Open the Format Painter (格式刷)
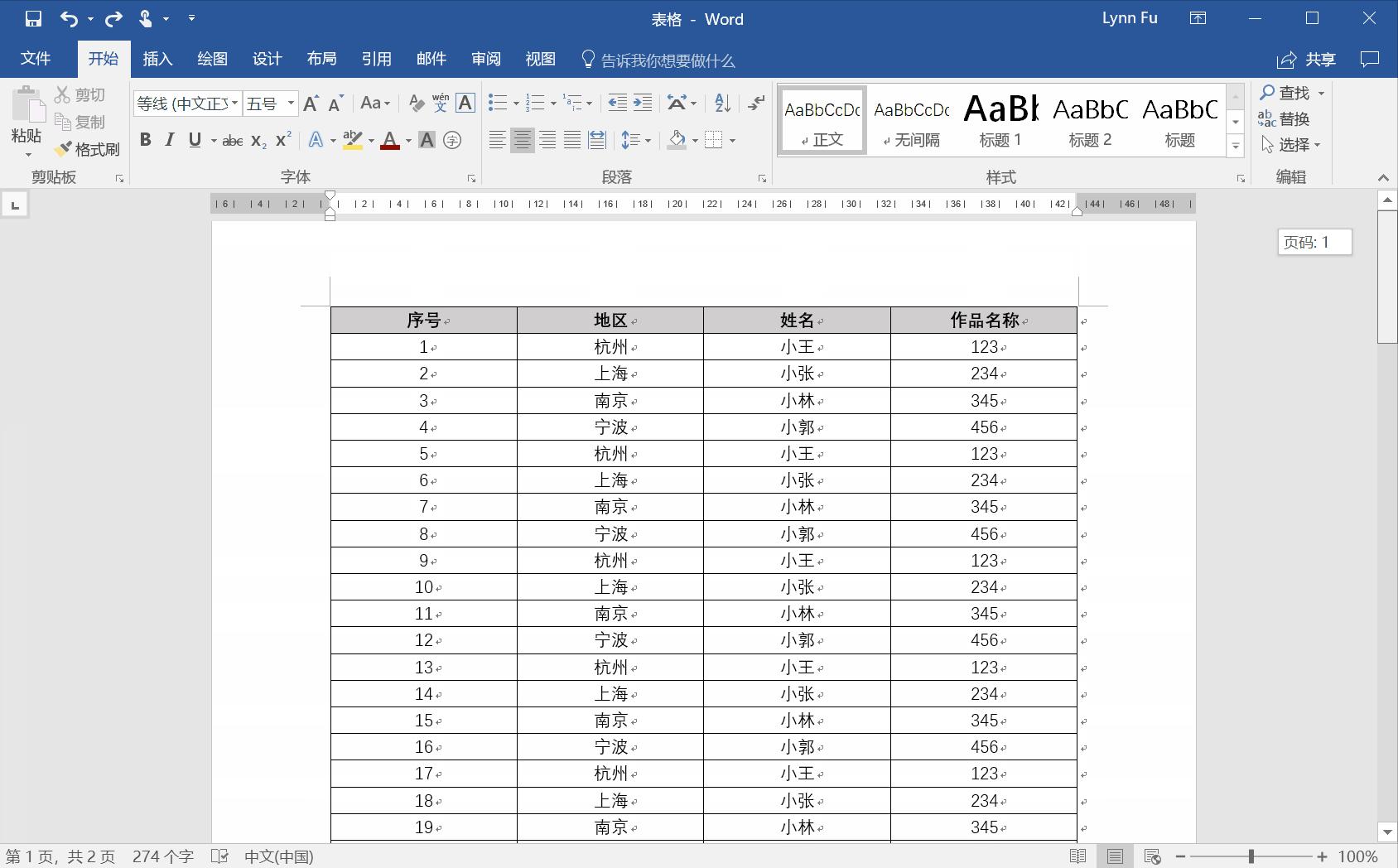 tap(88, 149)
